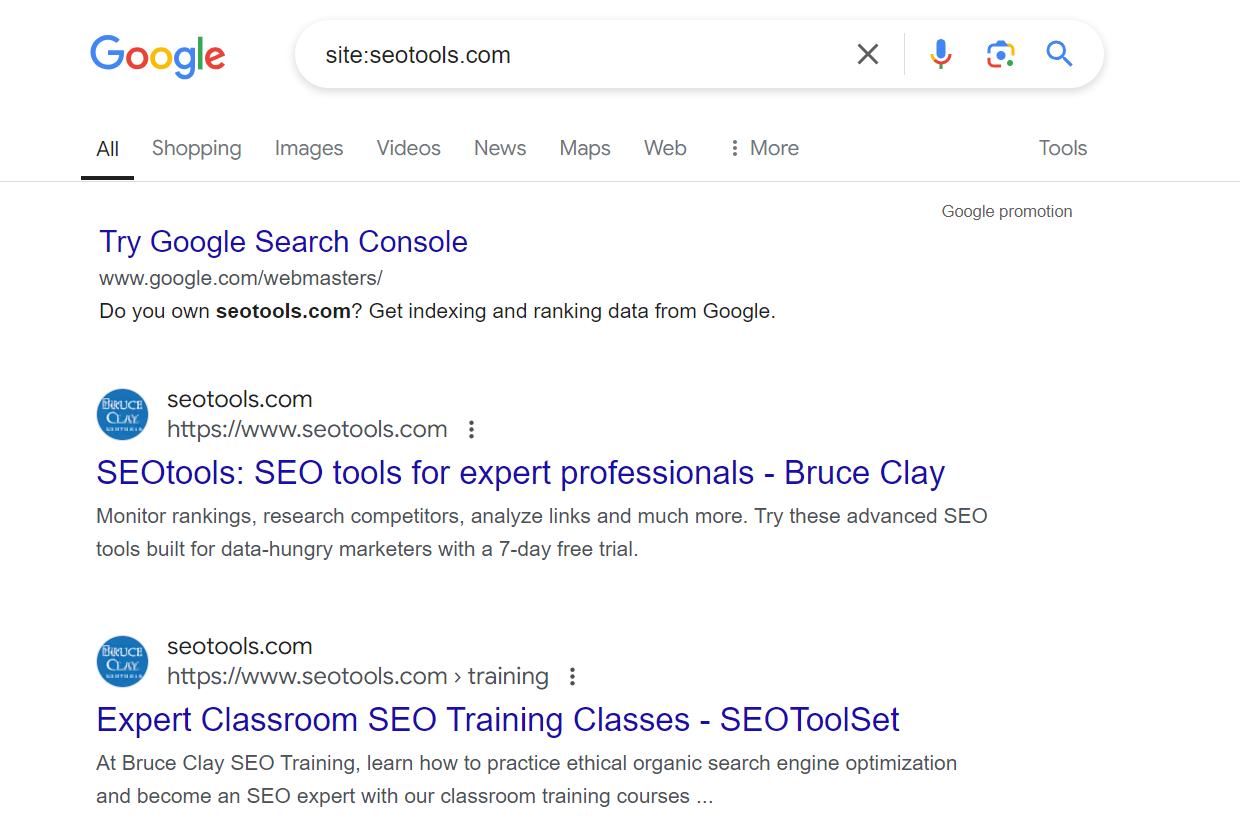Click into the search field containing site:seotools.com
The image size is (1240, 831).
click(580, 54)
